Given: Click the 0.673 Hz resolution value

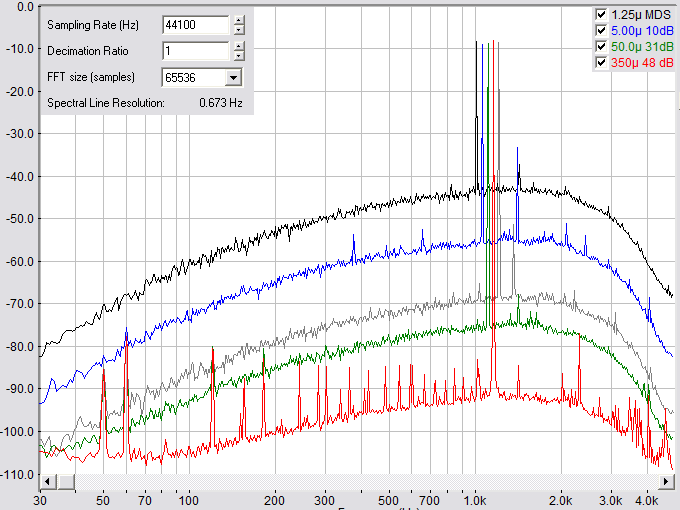Looking at the screenshot, I should [220, 102].
